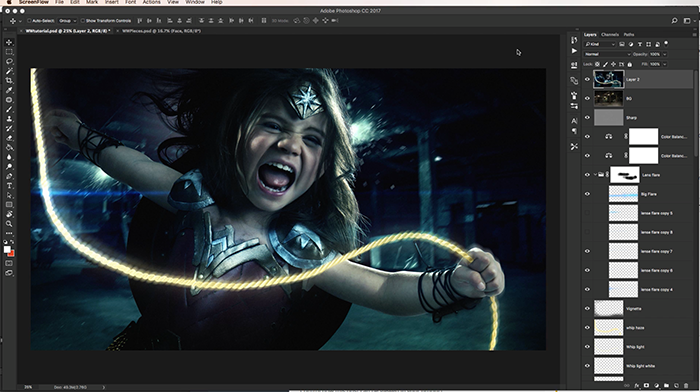
Task: Hide the Sharp layer
Action: 588,118
